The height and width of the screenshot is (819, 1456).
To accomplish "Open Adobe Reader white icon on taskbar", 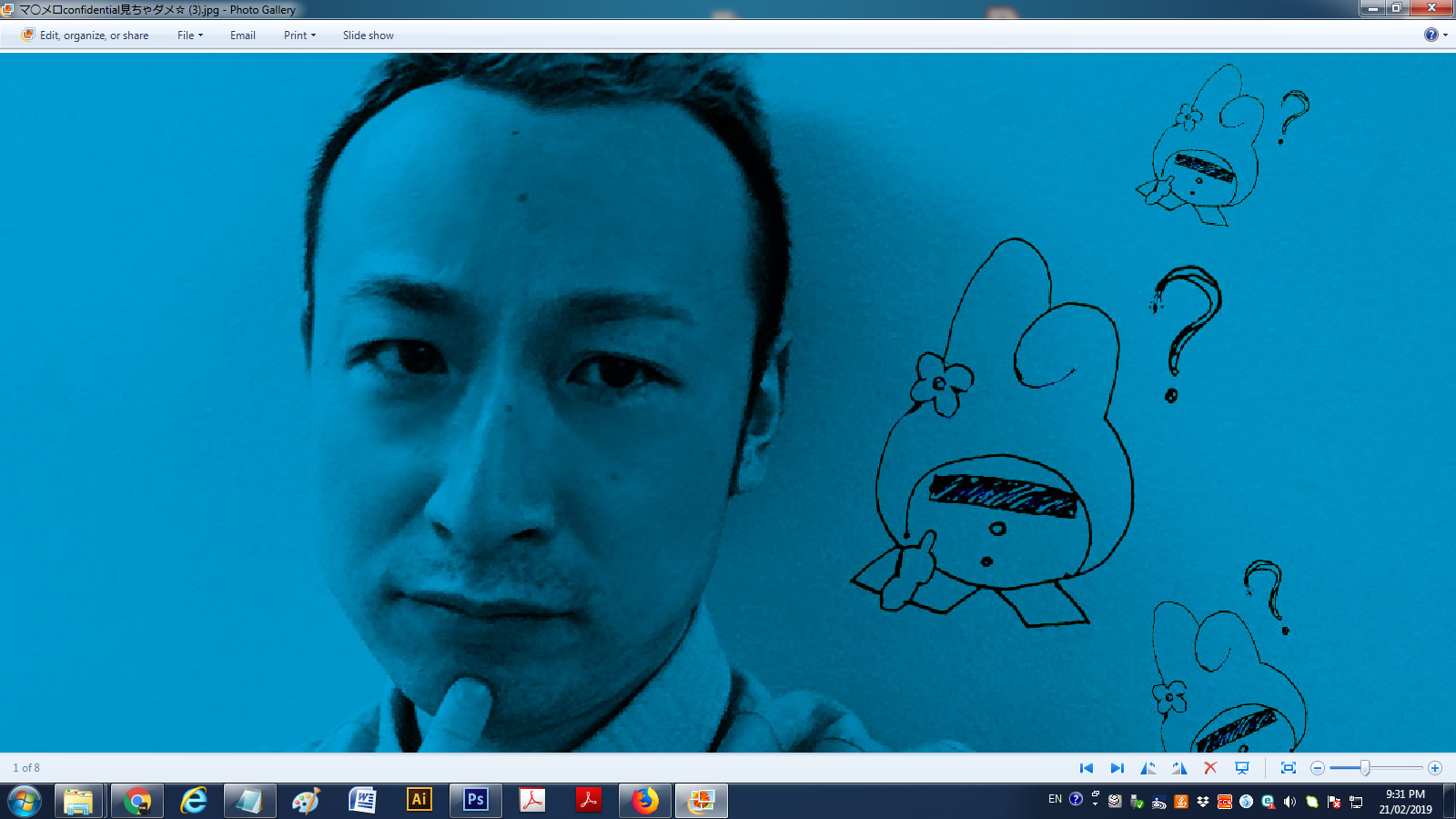I will (x=532, y=802).
